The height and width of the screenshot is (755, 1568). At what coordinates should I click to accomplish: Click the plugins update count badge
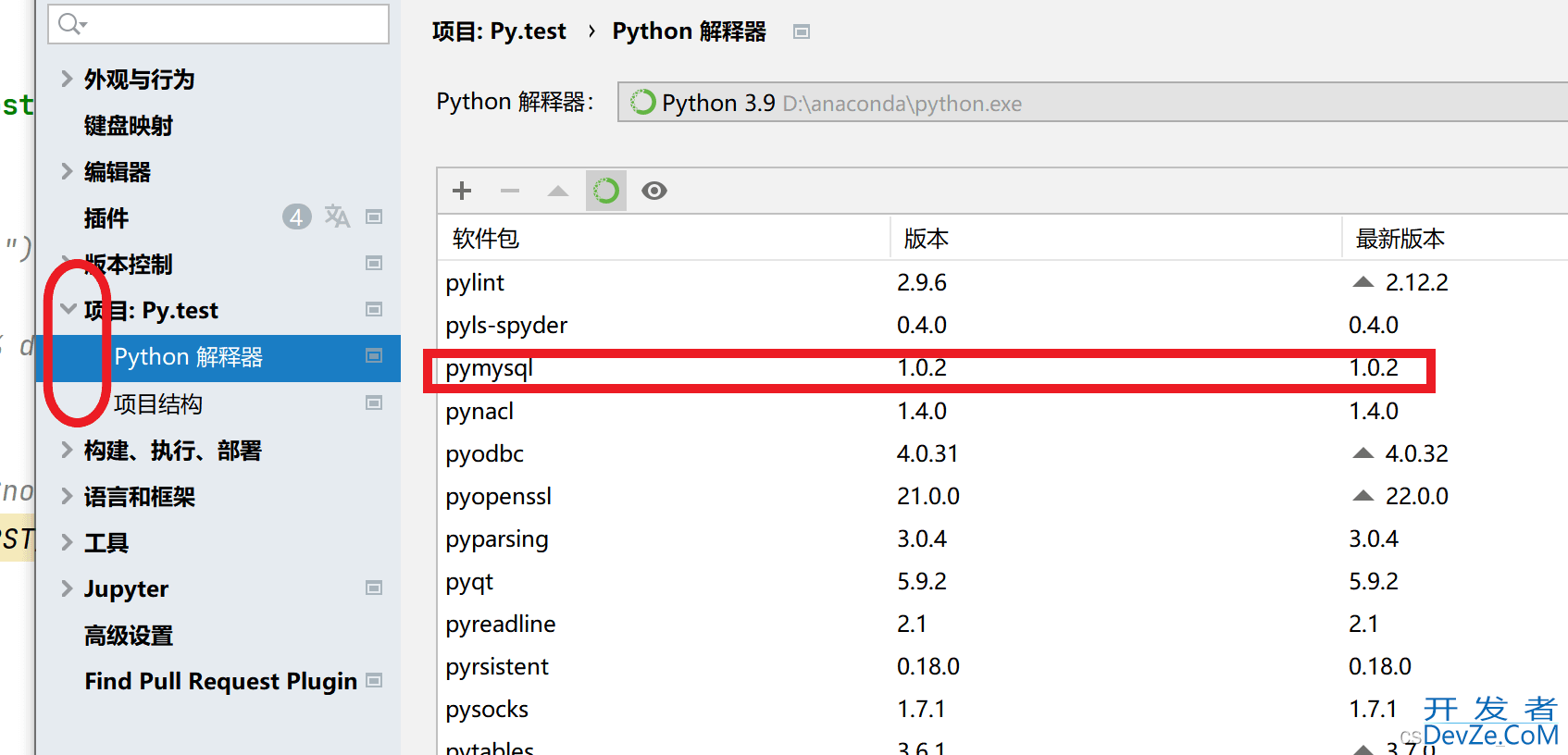(x=296, y=217)
